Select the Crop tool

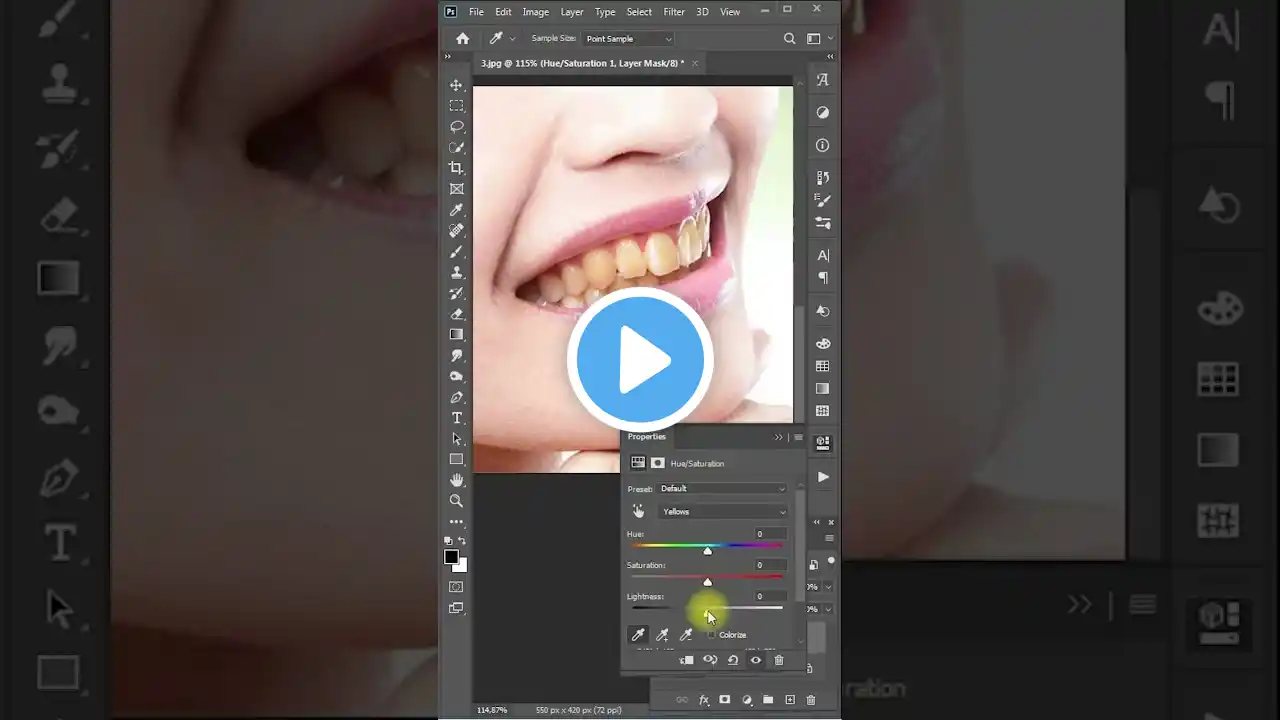(457, 168)
